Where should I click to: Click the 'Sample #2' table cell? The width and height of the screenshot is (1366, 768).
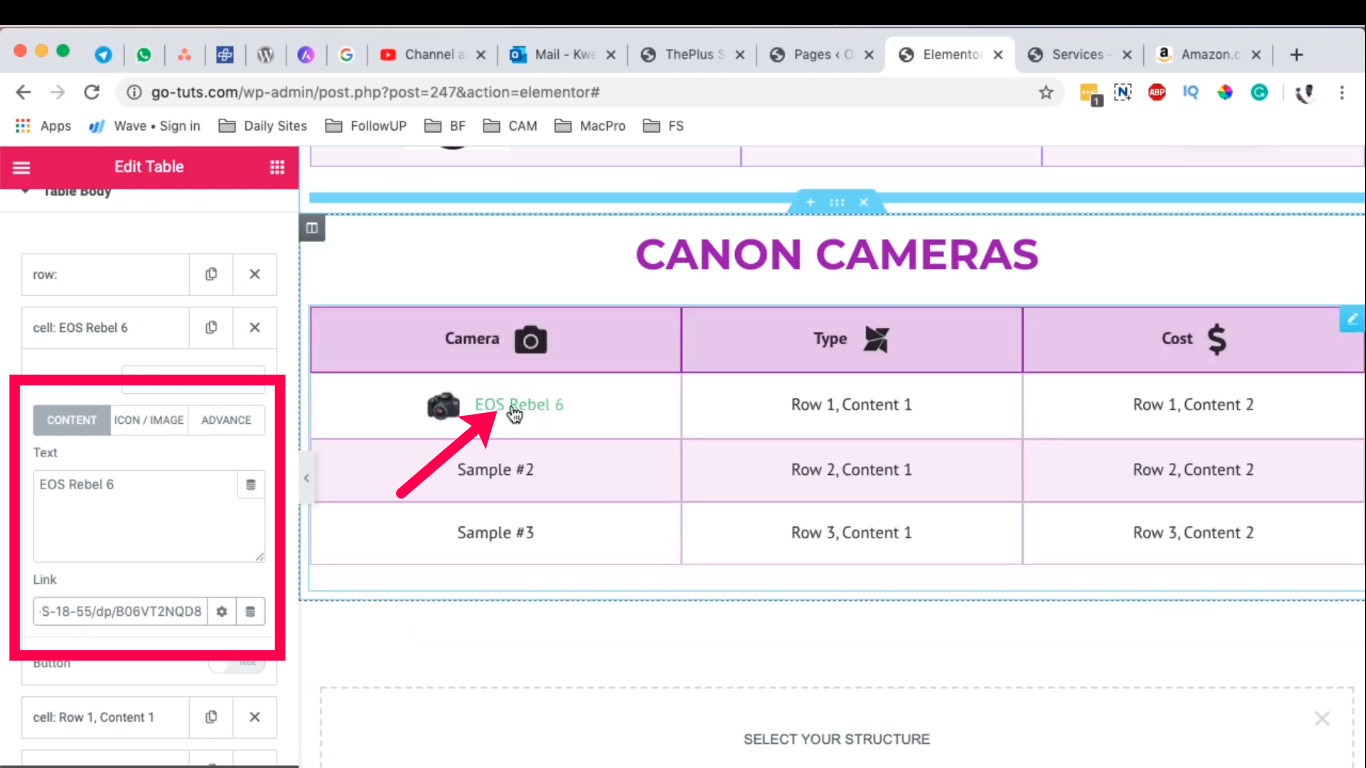pos(496,470)
